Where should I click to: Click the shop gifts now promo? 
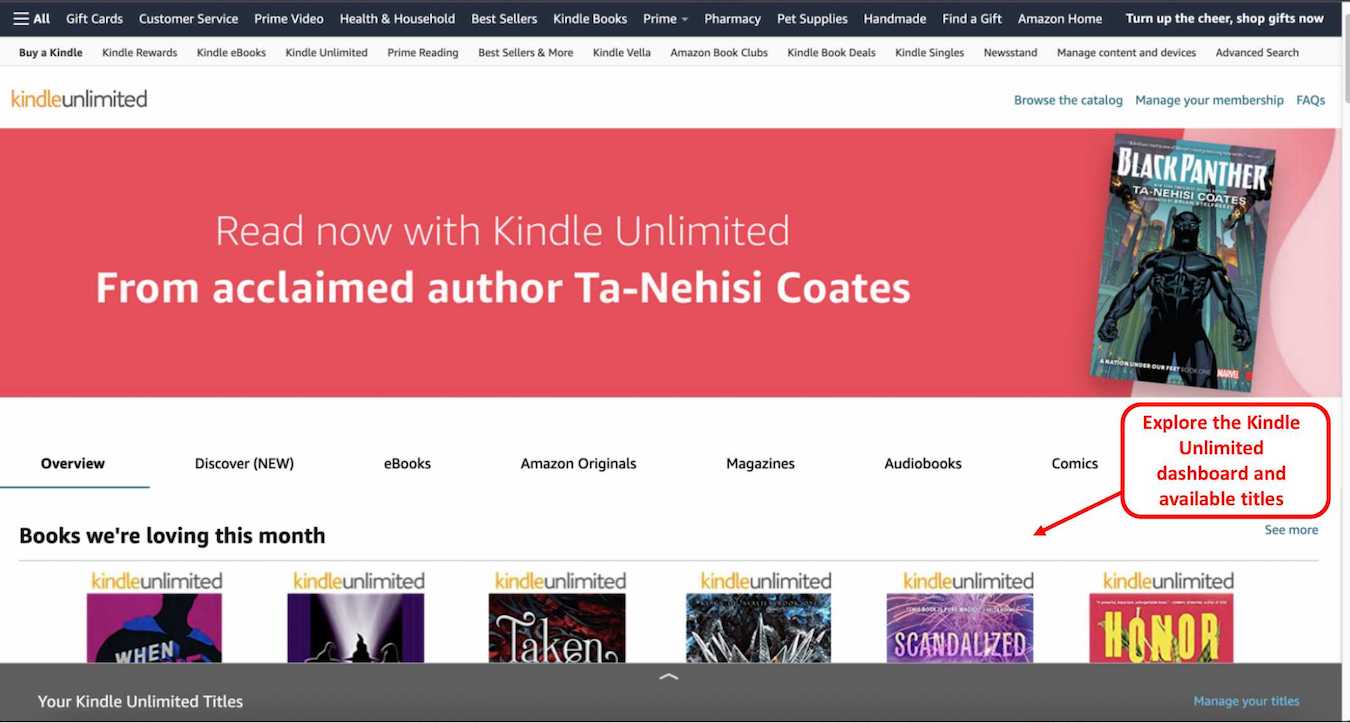pos(1224,18)
